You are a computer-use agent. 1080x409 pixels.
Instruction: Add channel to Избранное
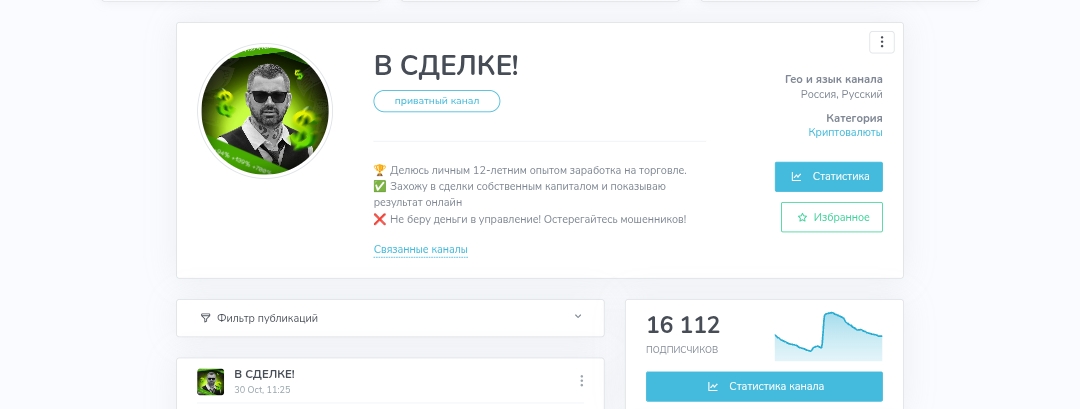point(831,217)
